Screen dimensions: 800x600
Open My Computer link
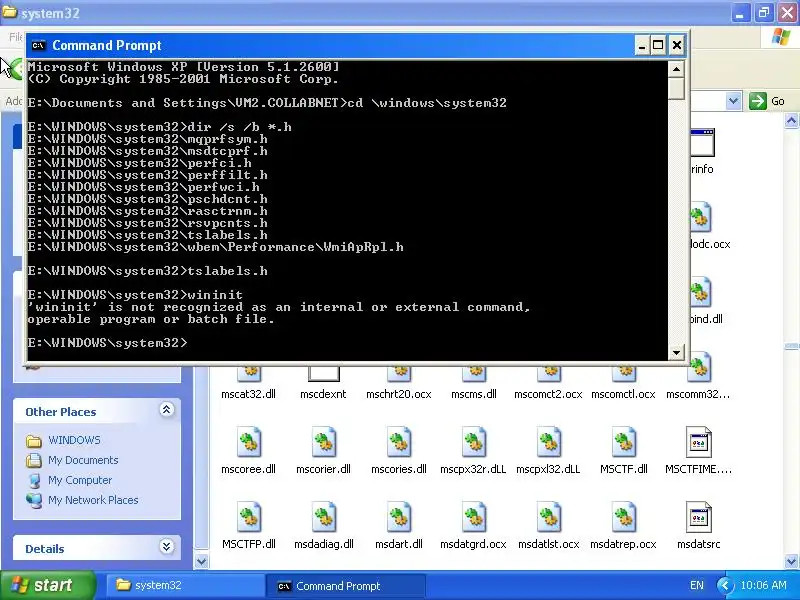(x=80, y=480)
